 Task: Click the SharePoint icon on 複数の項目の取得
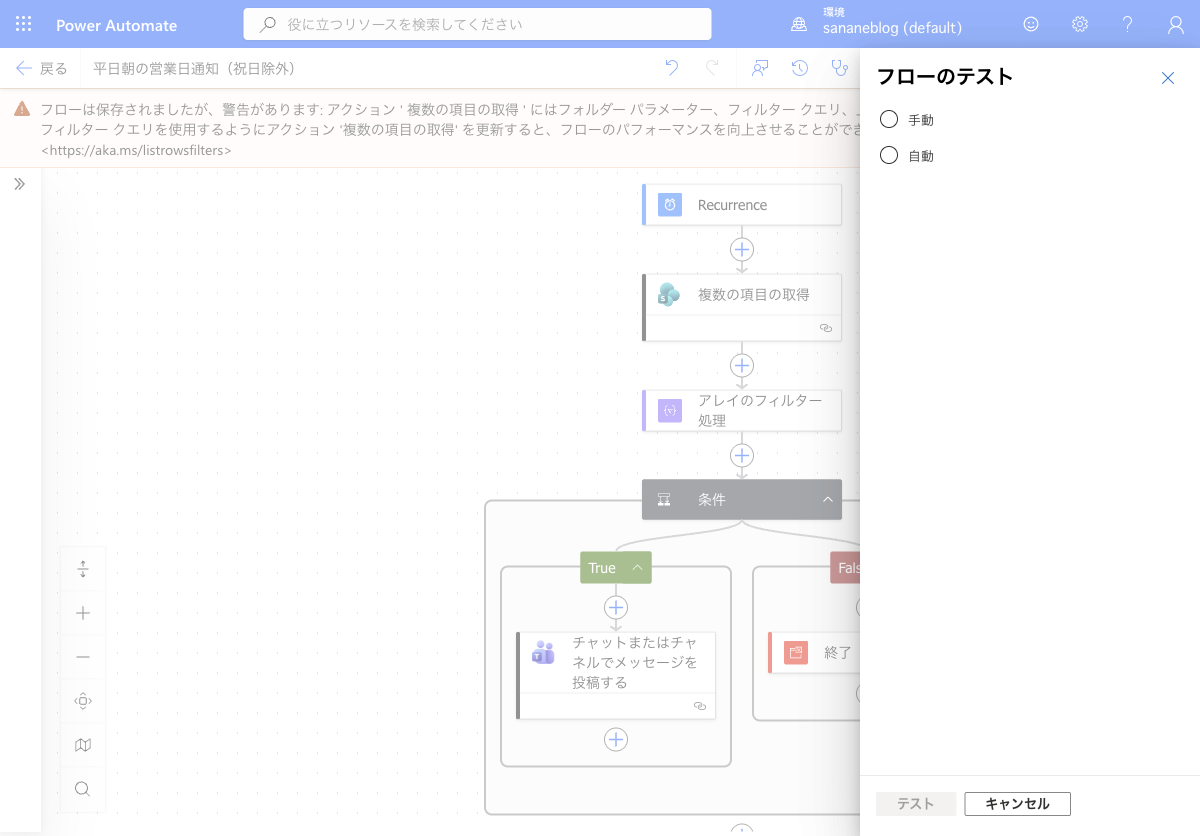[669, 294]
